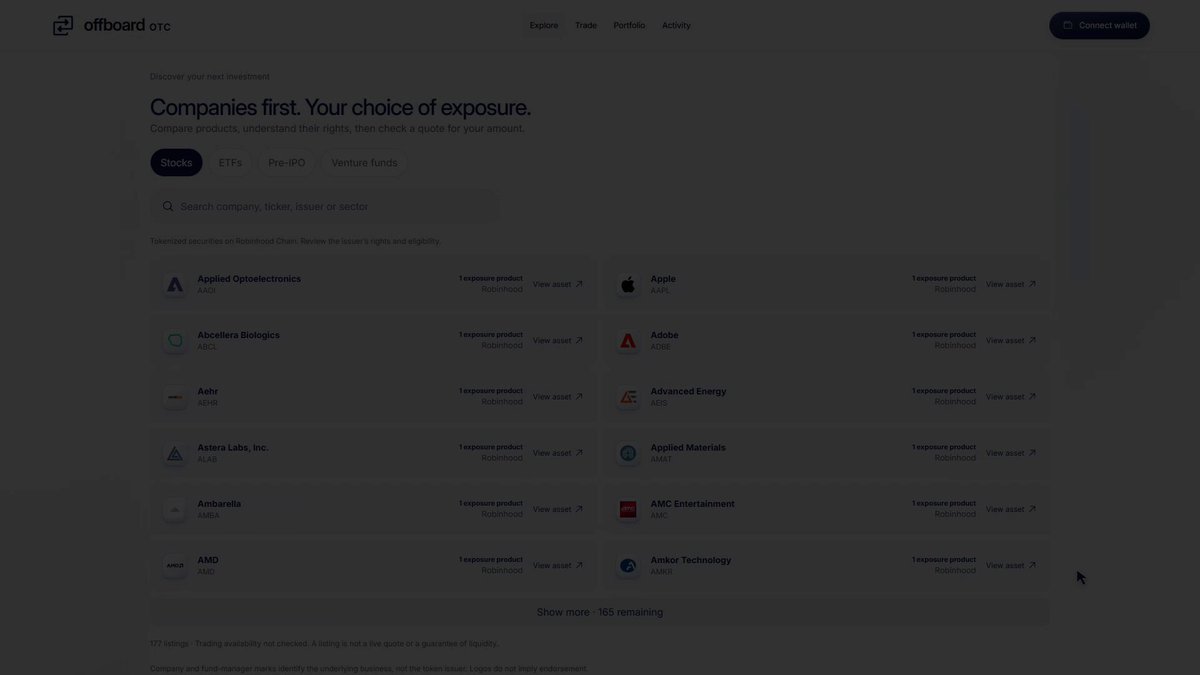Go to the Portfolio page
This screenshot has height=675, width=1200.
pos(629,25)
